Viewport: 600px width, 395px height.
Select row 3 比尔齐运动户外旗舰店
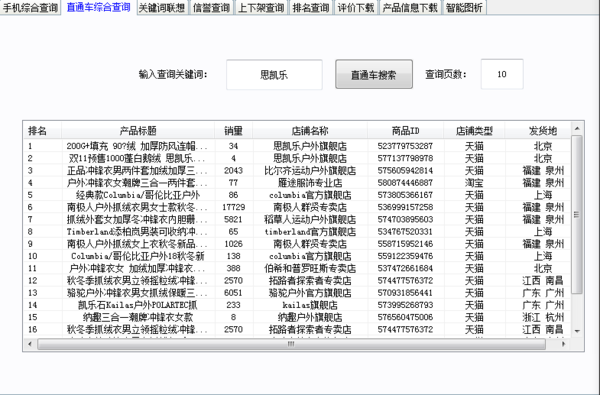297,170
